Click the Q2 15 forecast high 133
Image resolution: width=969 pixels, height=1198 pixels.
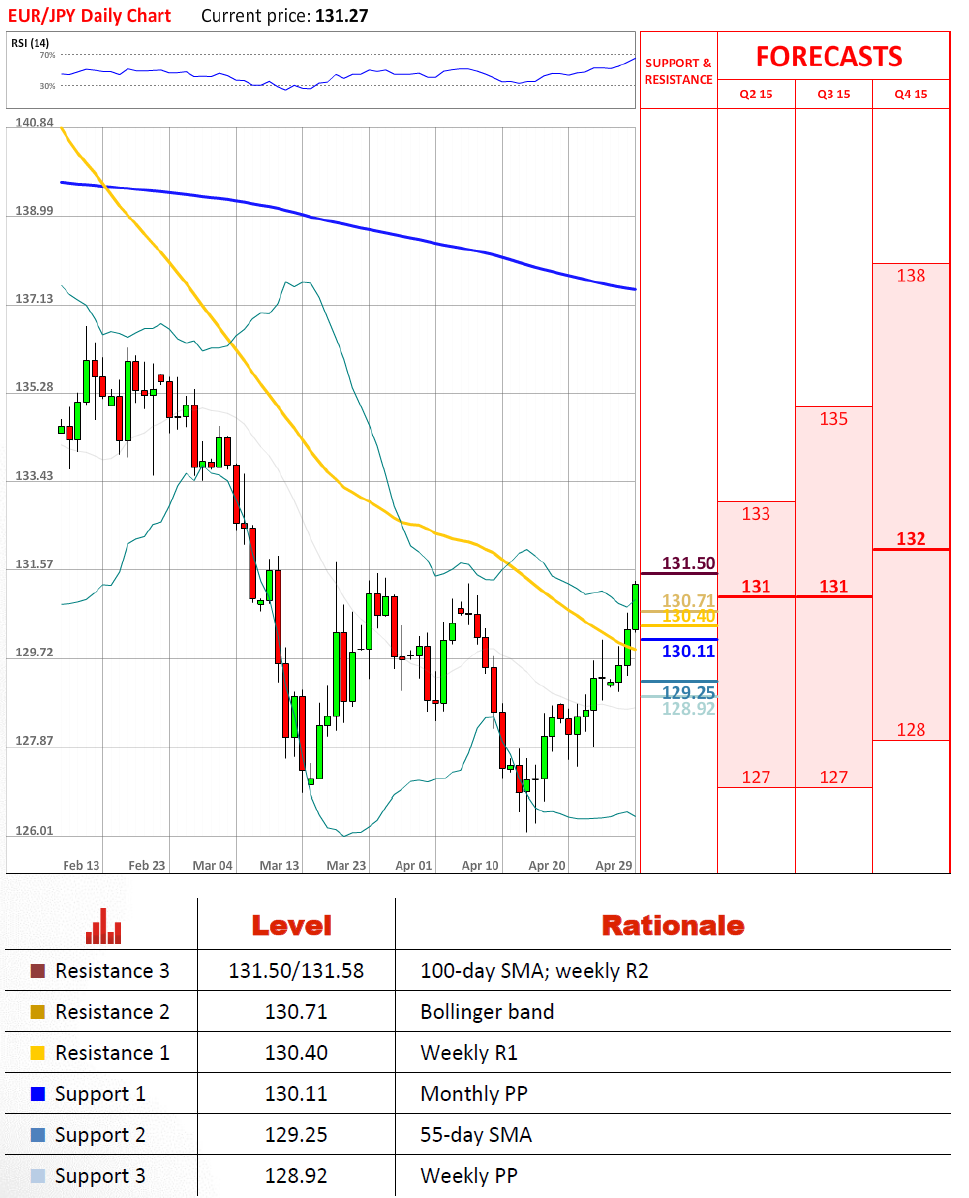pos(756,513)
